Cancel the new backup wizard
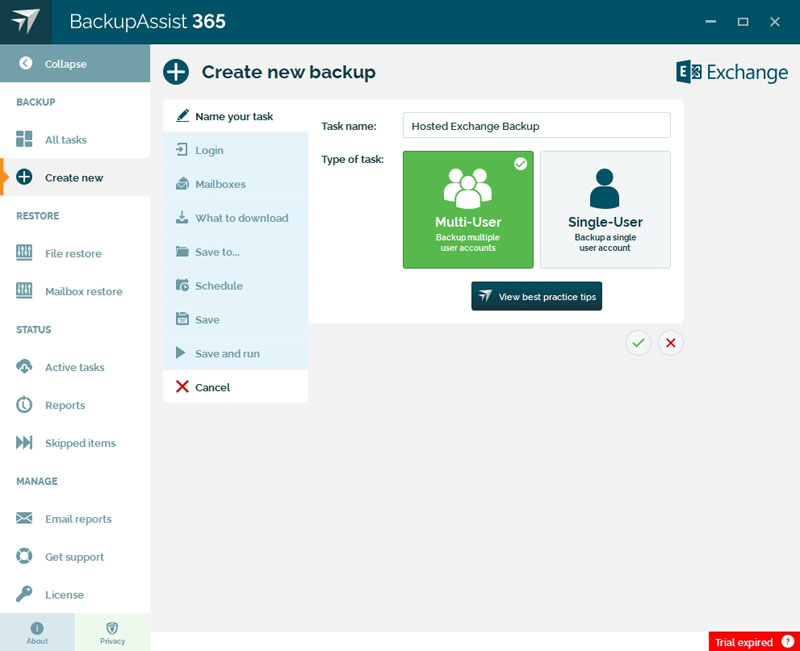 coord(236,387)
